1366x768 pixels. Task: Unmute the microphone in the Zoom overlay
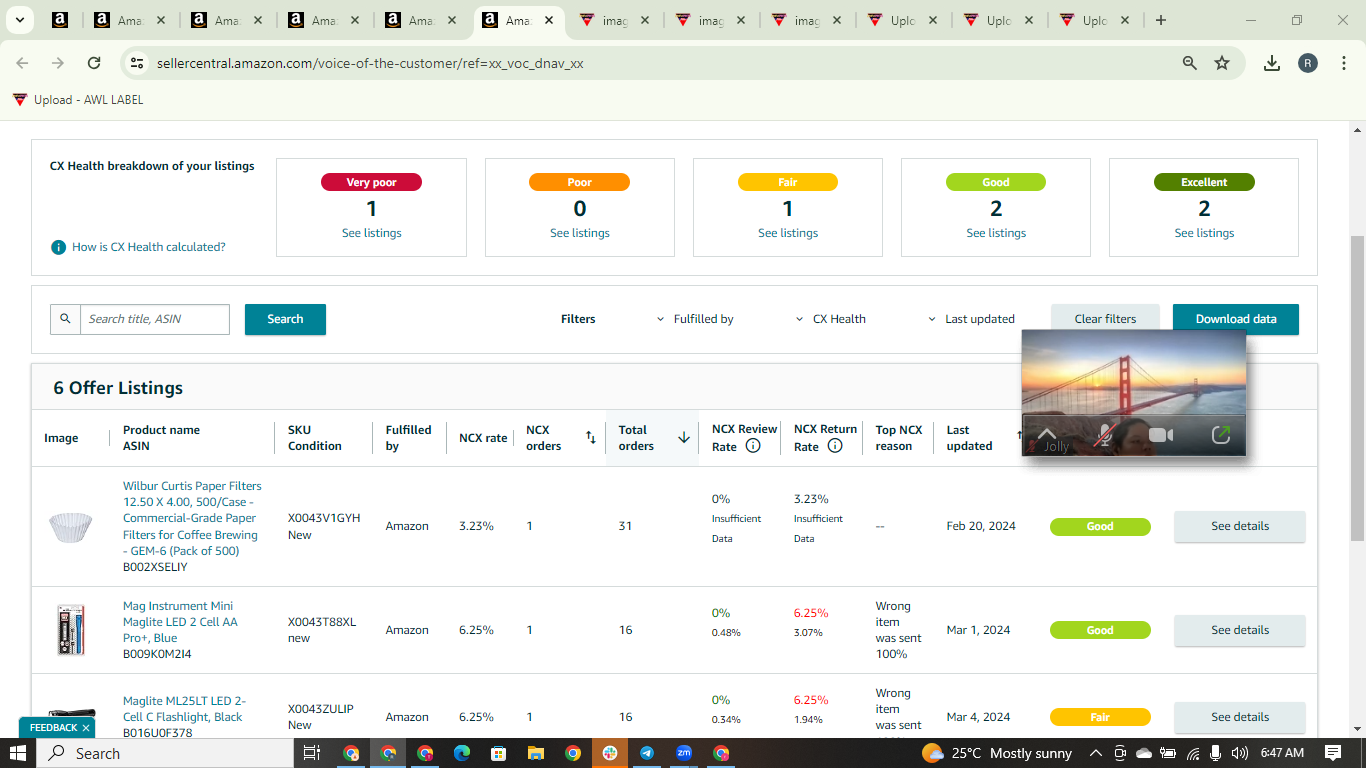point(1105,435)
